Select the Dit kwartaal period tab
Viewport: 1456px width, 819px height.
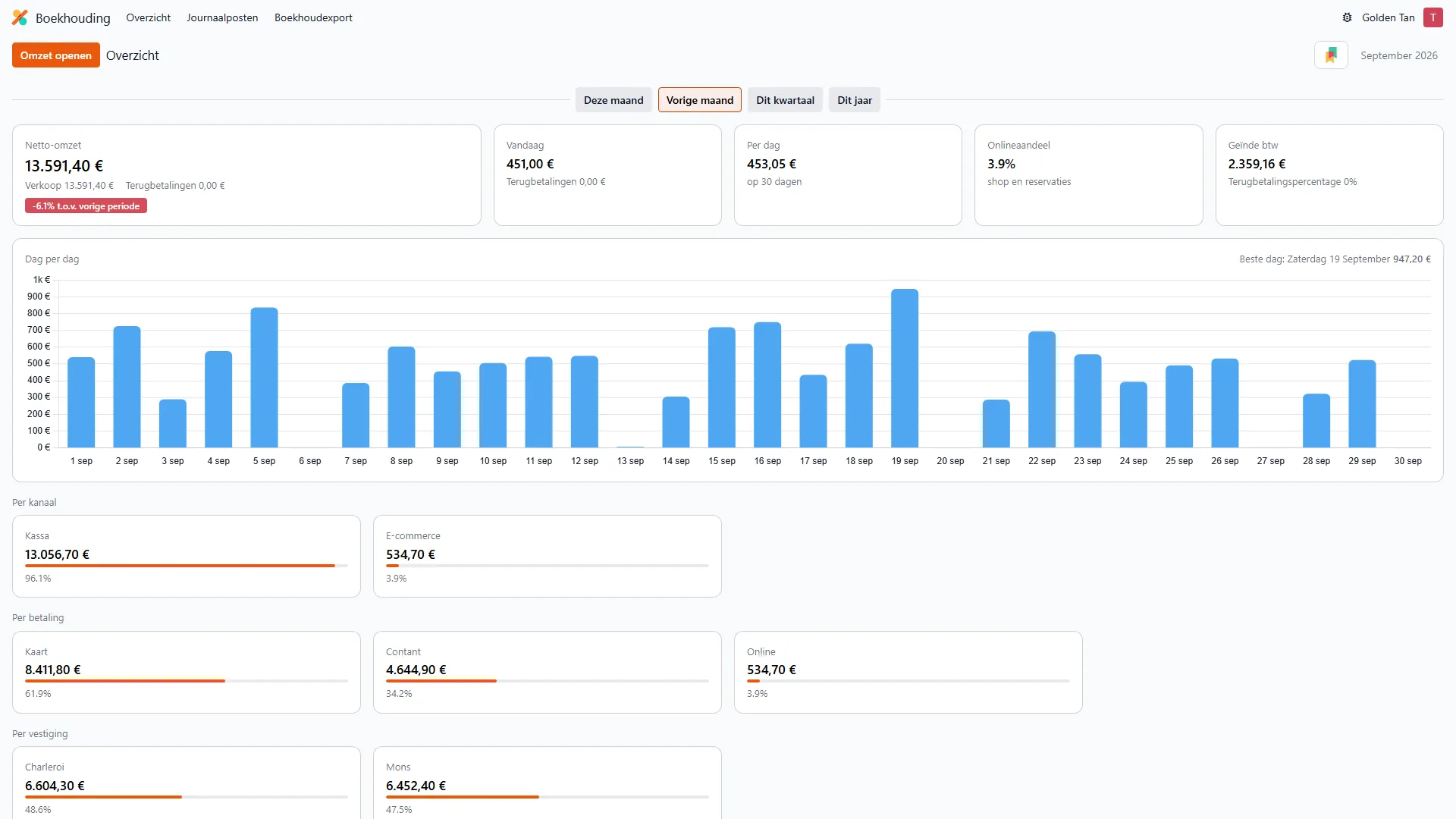(x=785, y=100)
